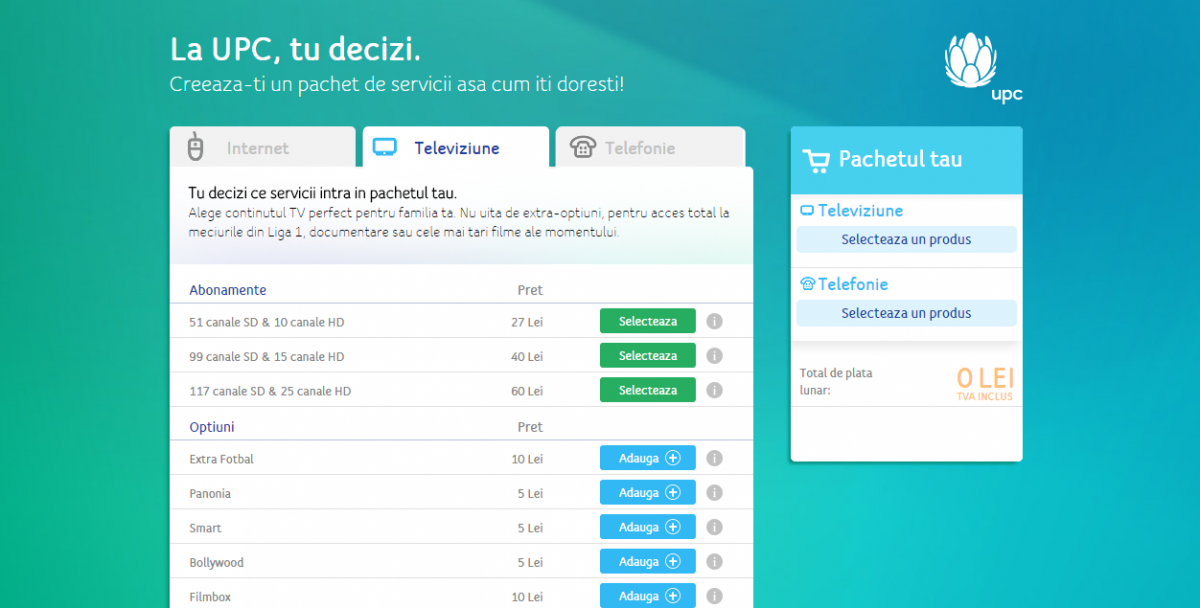Click the TV icon on Televiziune tab
This screenshot has width=1200, height=608.
tap(385, 148)
